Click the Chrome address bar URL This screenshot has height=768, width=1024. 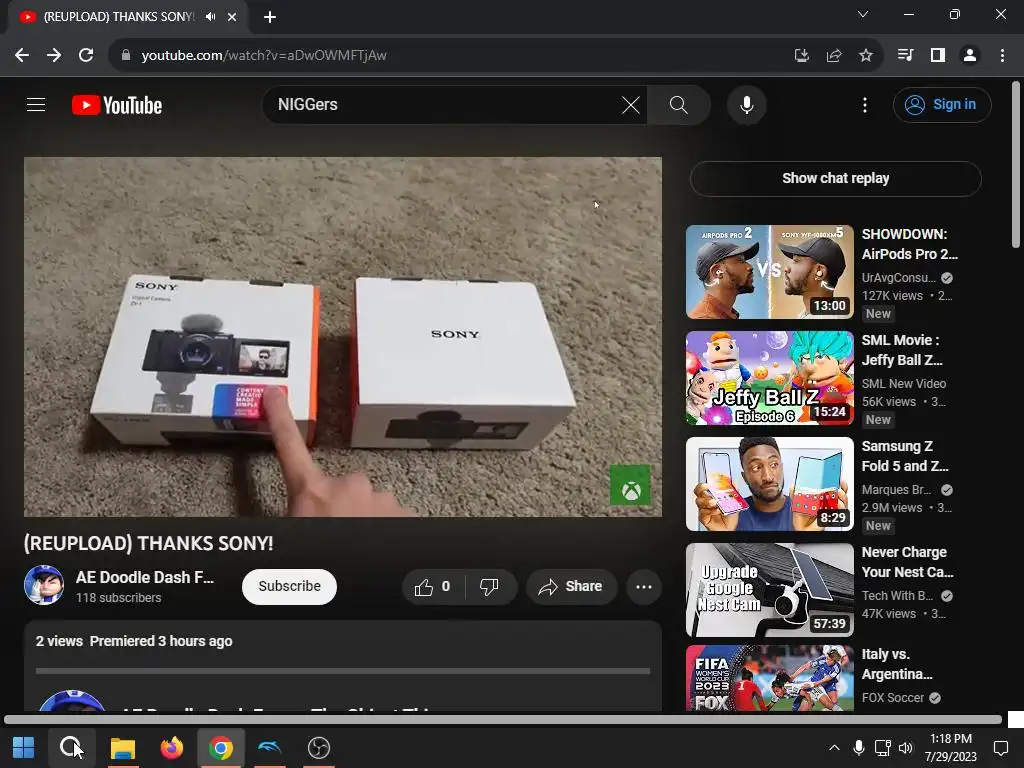click(x=264, y=56)
